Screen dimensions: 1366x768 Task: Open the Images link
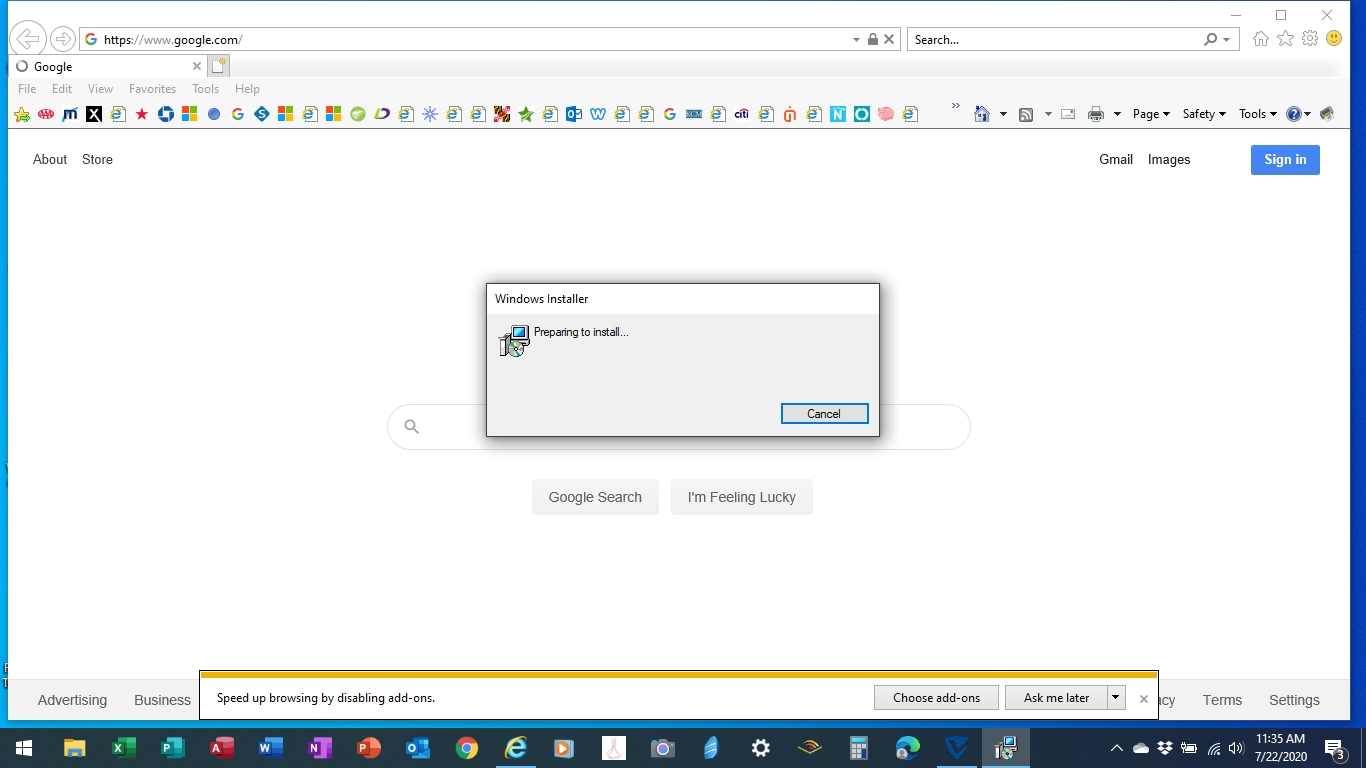point(1169,160)
